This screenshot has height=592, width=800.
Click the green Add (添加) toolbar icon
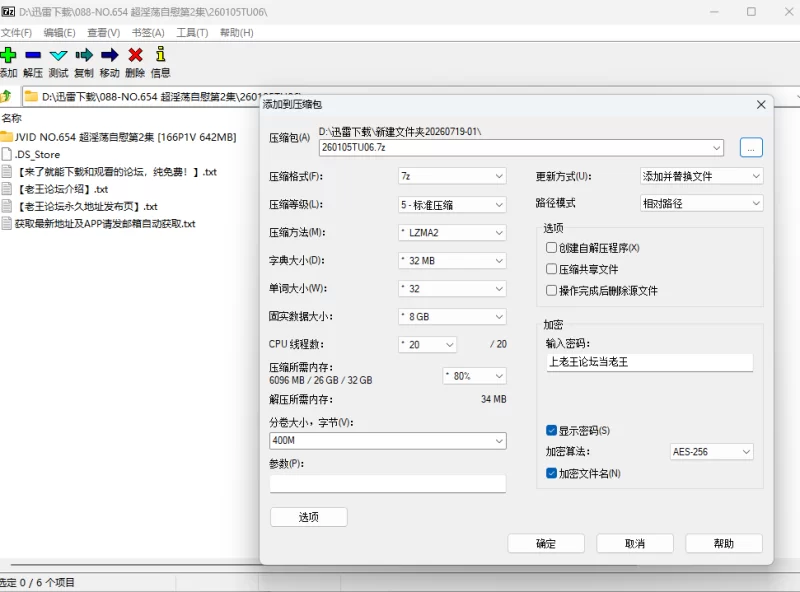click(x=8, y=55)
